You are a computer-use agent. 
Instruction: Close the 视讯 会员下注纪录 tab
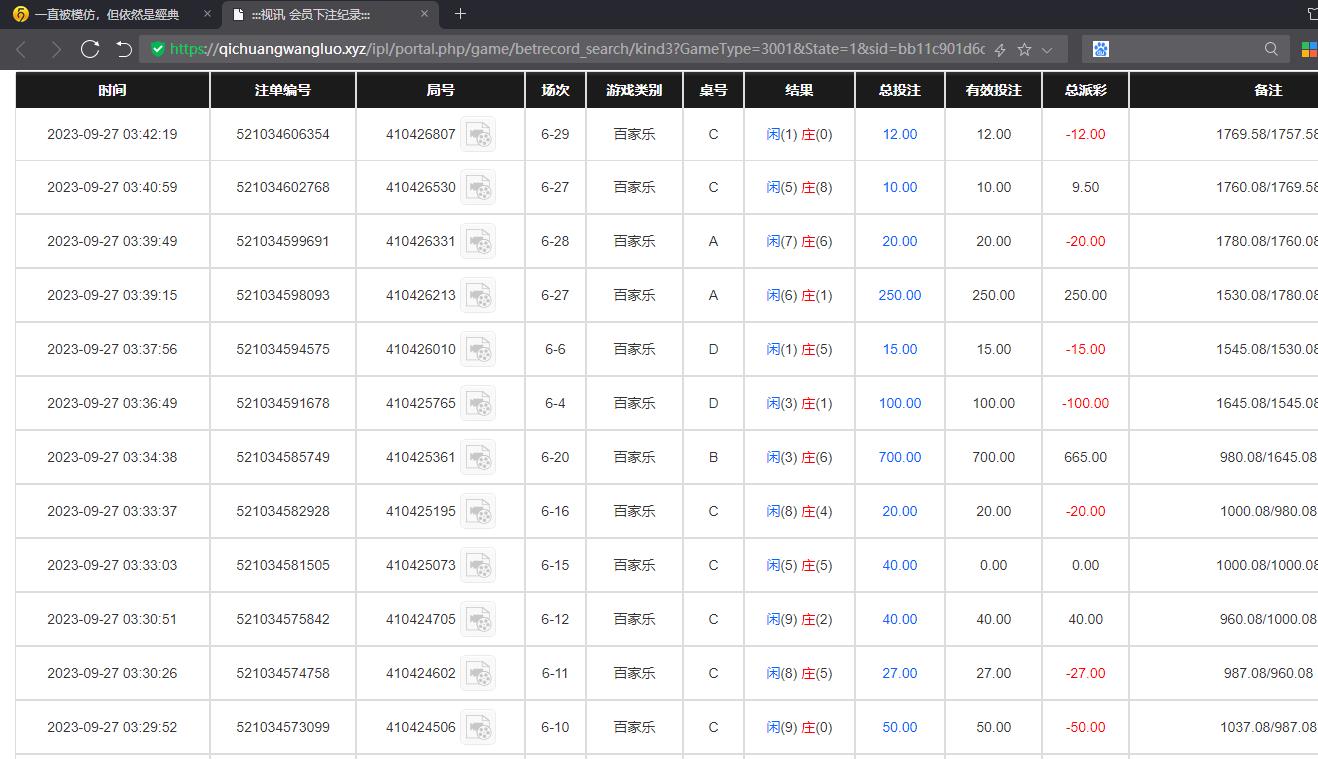click(424, 14)
